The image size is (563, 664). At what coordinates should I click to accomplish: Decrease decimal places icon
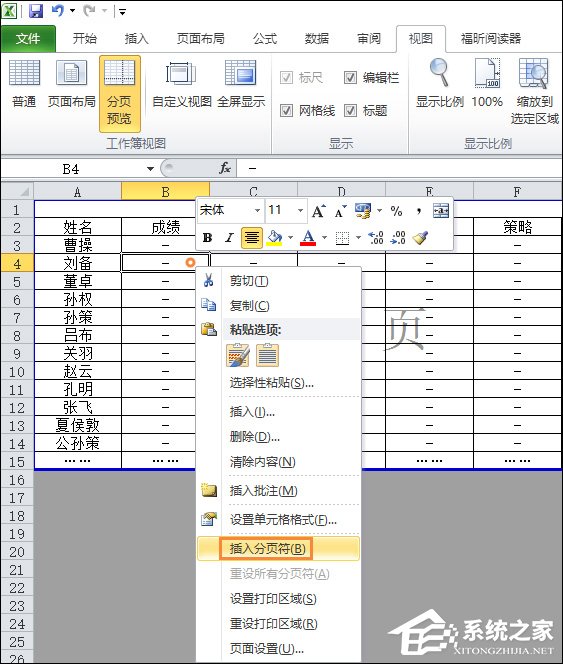tap(398, 238)
